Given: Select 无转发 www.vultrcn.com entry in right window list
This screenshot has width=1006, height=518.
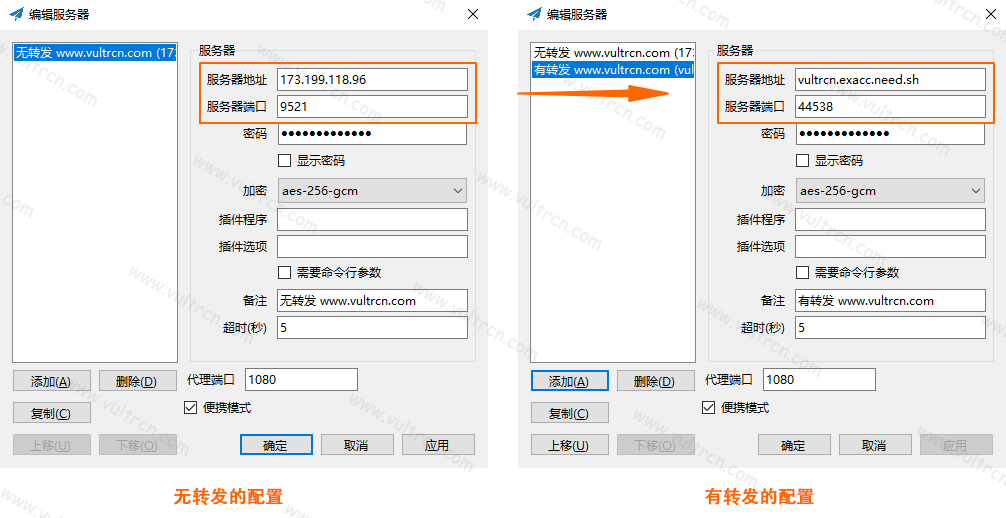Looking at the screenshot, I should 613,53.
